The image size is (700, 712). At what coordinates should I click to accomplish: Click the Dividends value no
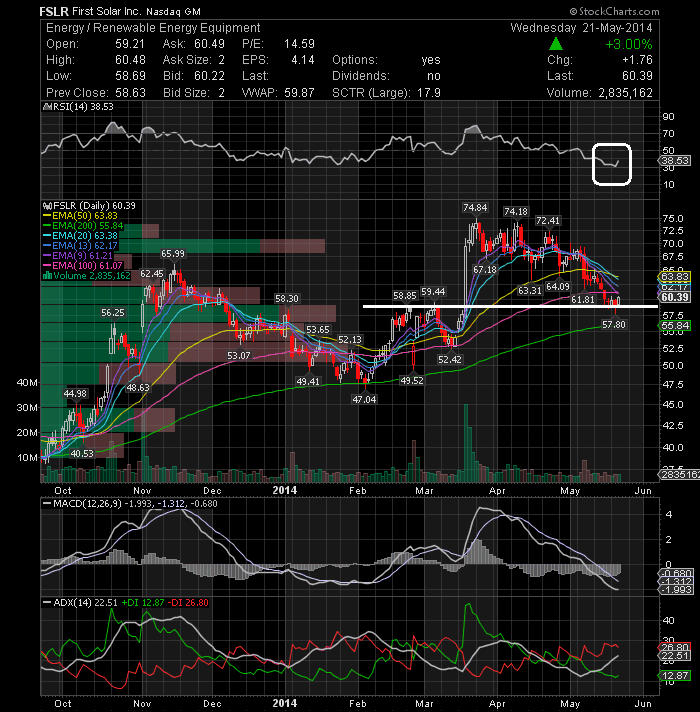coord(434,76)
